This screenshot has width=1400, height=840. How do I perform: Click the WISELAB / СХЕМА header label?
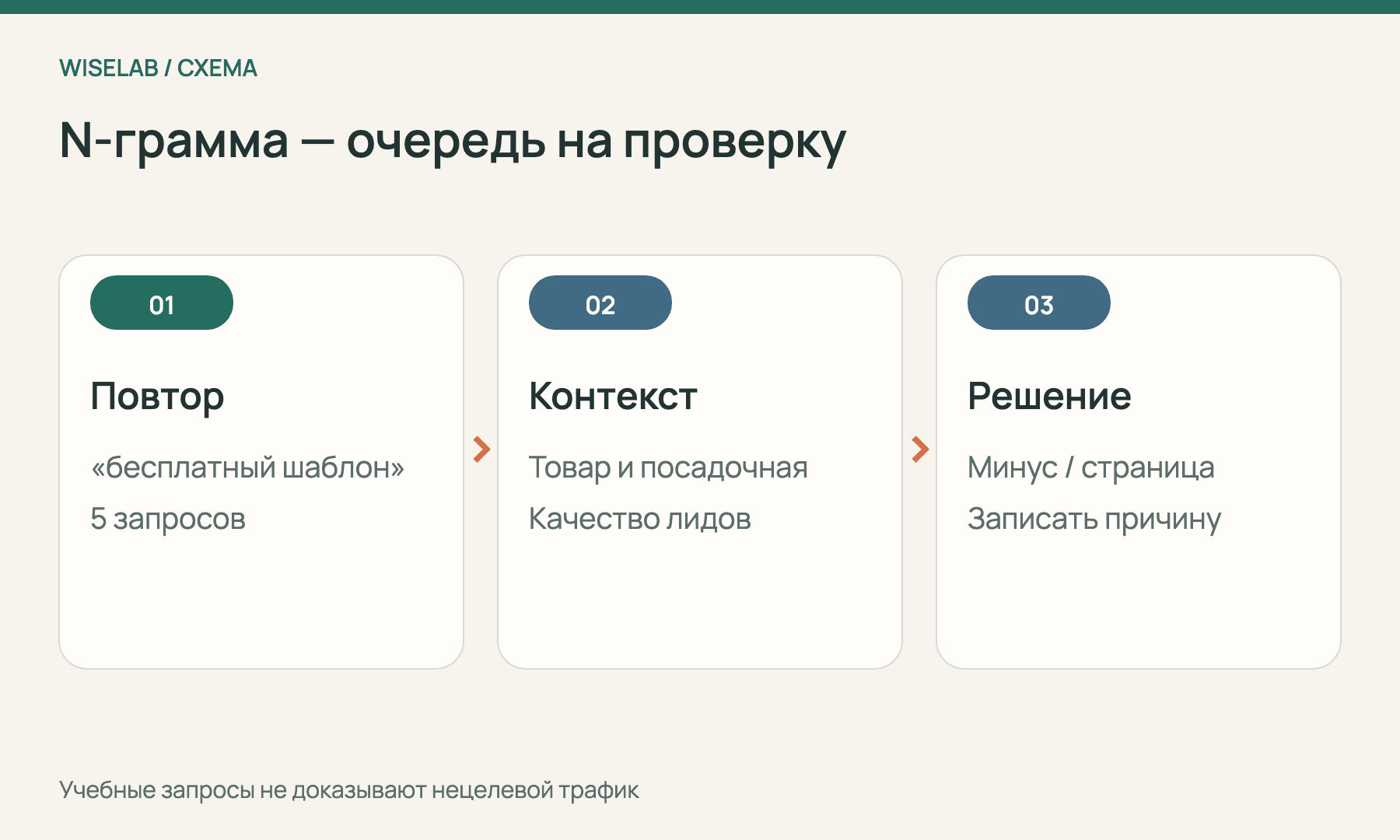(158, 68)
